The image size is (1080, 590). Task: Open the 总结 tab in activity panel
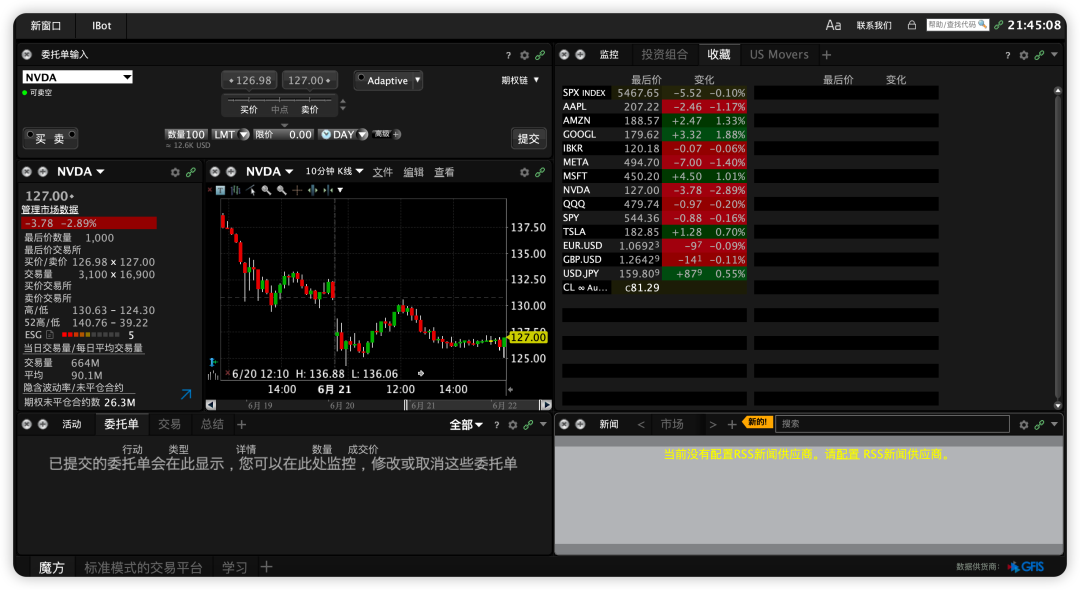[x=212, y=424]
